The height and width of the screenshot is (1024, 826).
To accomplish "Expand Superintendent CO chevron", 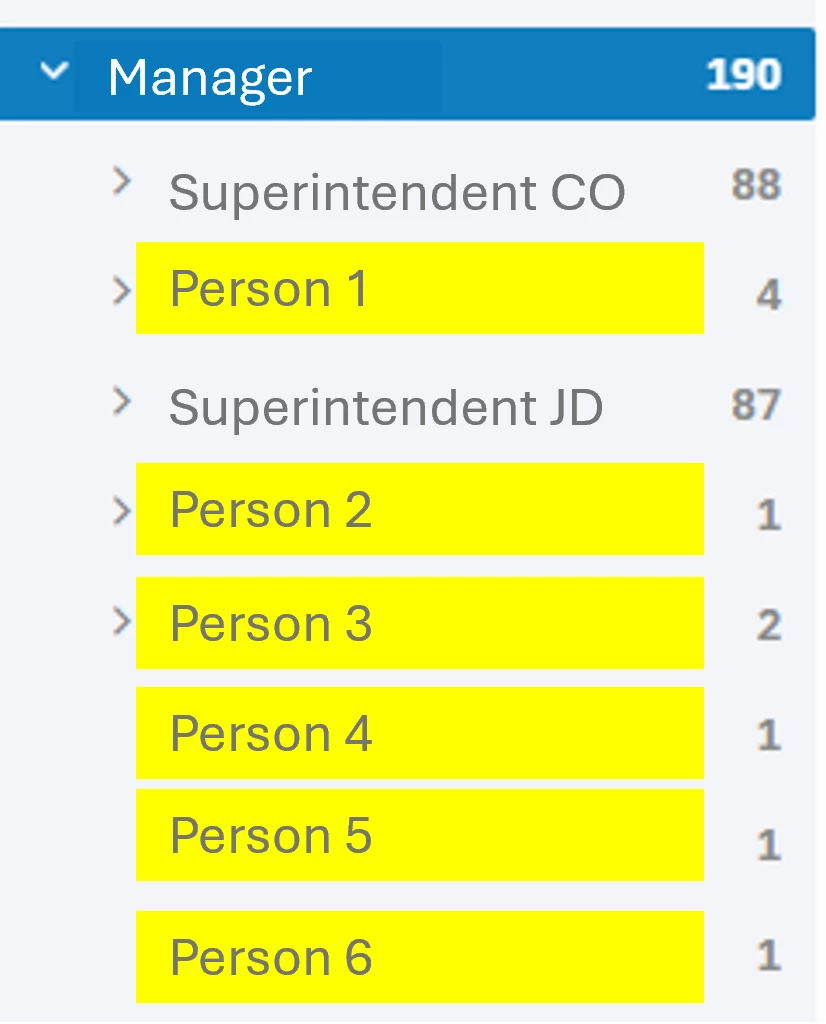I will pos(121,181).
